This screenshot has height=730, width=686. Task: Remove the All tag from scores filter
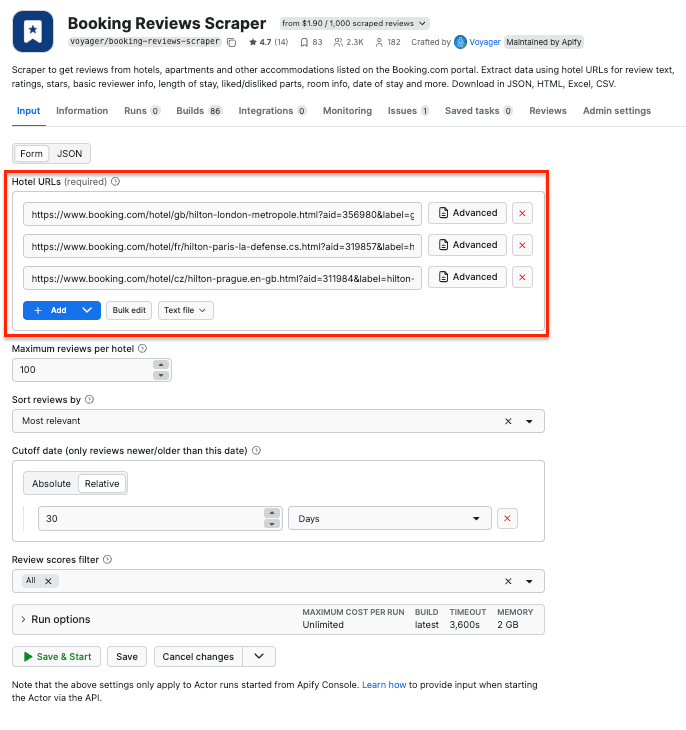click(x=48, y=581)
